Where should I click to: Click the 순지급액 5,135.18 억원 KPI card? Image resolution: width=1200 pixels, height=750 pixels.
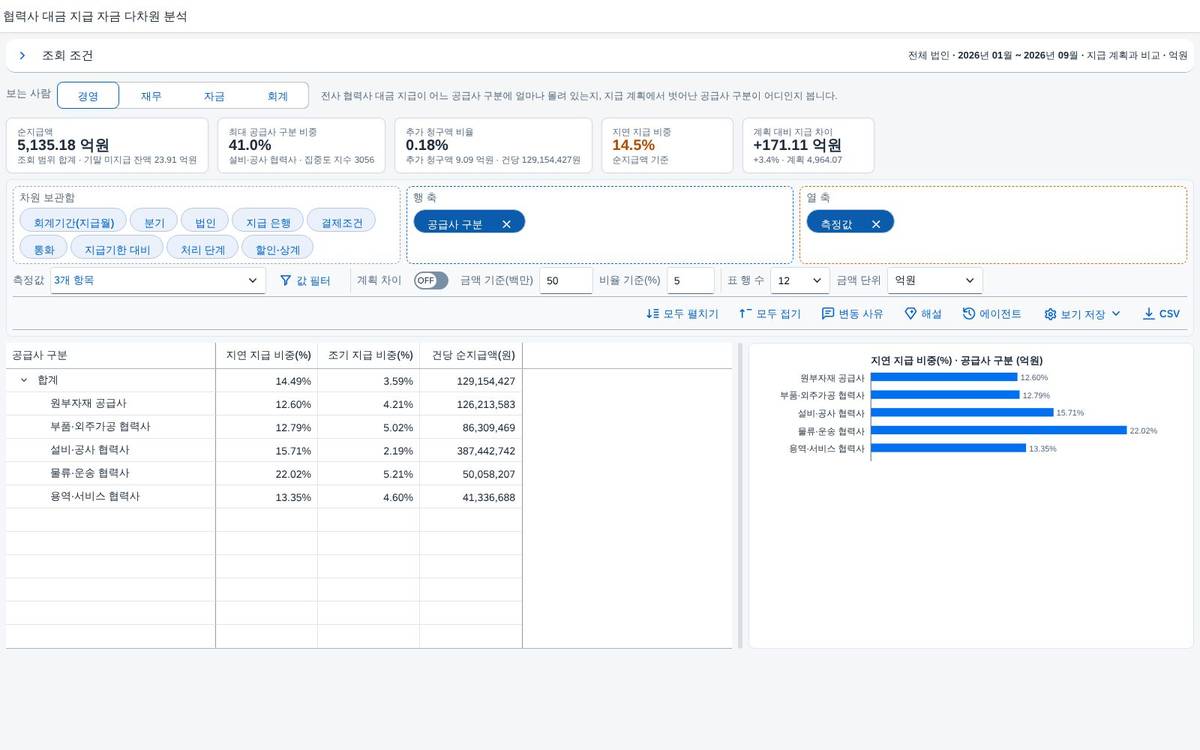pos(107,145)
